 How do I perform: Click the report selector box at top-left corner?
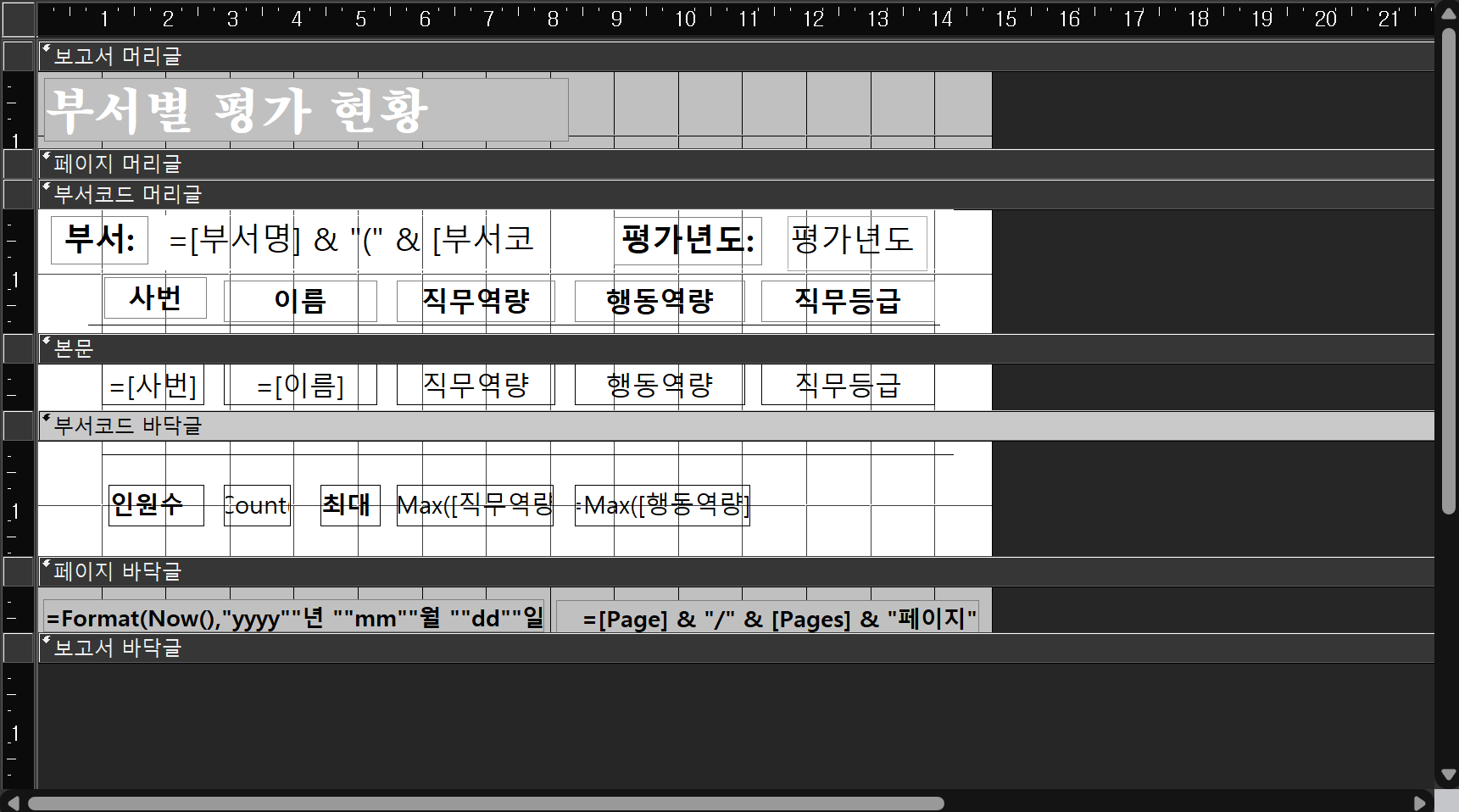click(x=19, y=19)
